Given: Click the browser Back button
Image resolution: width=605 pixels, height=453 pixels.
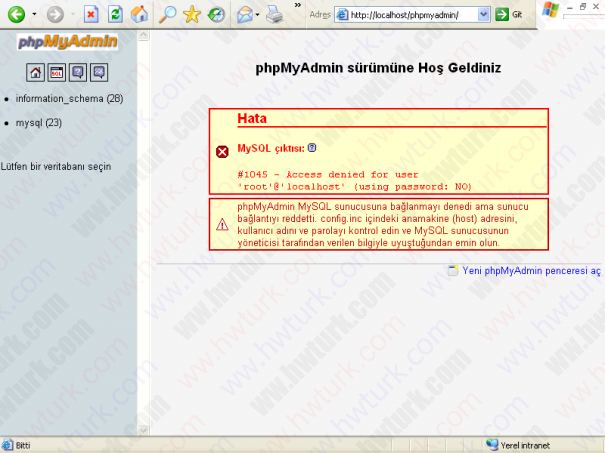Looking at the screenshot, I should pyautogui.click(x=16, y=15).
